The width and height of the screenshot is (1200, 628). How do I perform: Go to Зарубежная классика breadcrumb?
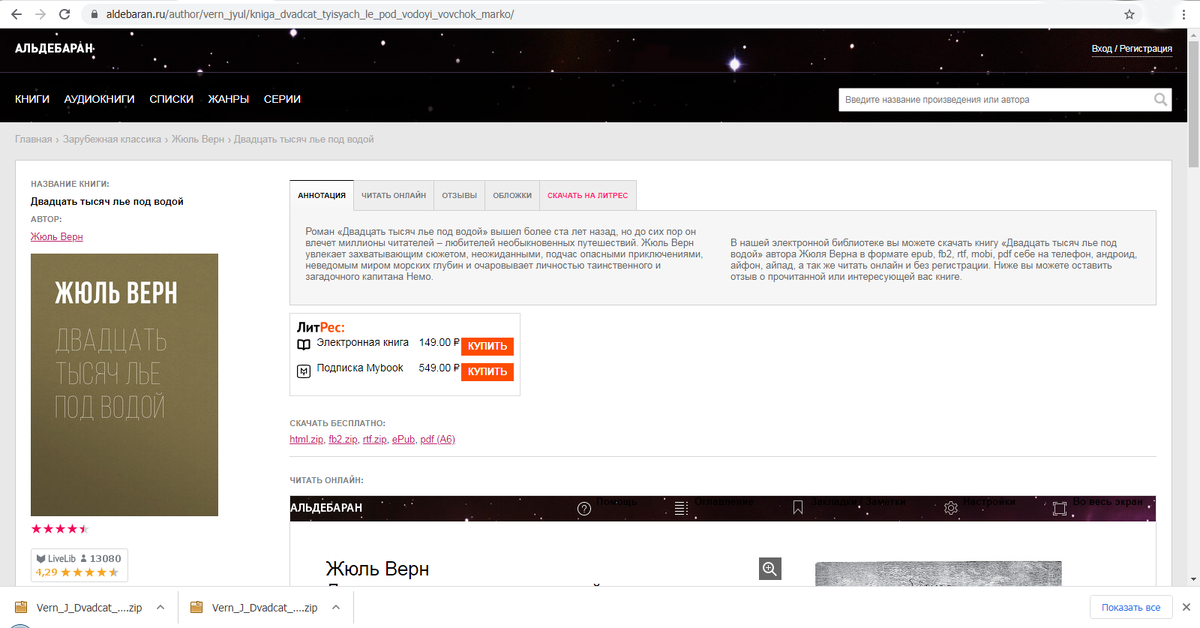pyautogui.click(x=112, y=139)
